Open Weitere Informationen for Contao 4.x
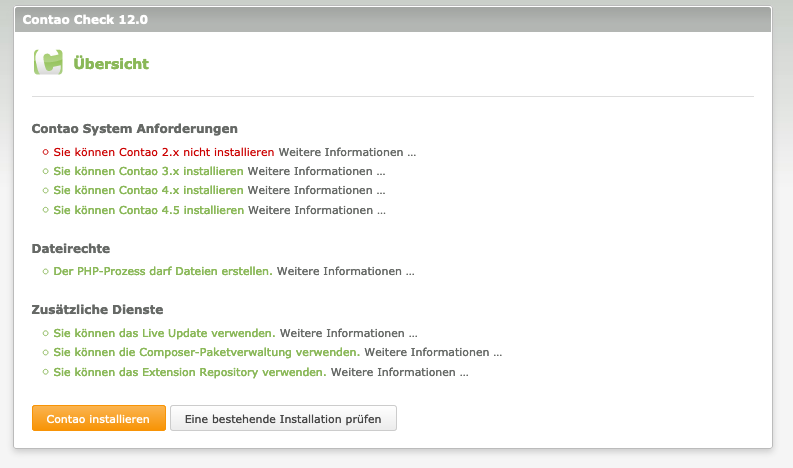The height and width of the screenshot is (468, 793). [x=316, y=191]
